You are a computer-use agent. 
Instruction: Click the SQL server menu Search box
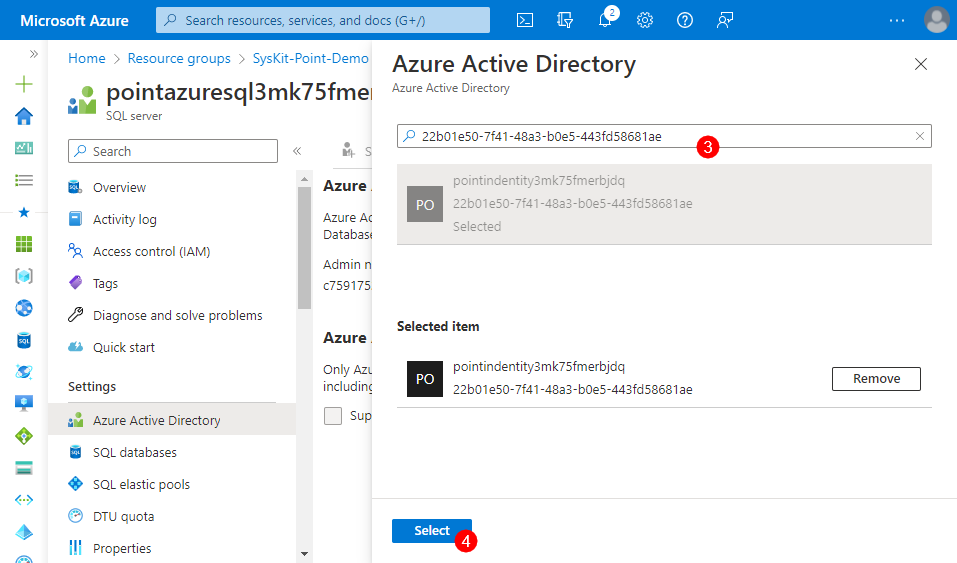(173, 151)
